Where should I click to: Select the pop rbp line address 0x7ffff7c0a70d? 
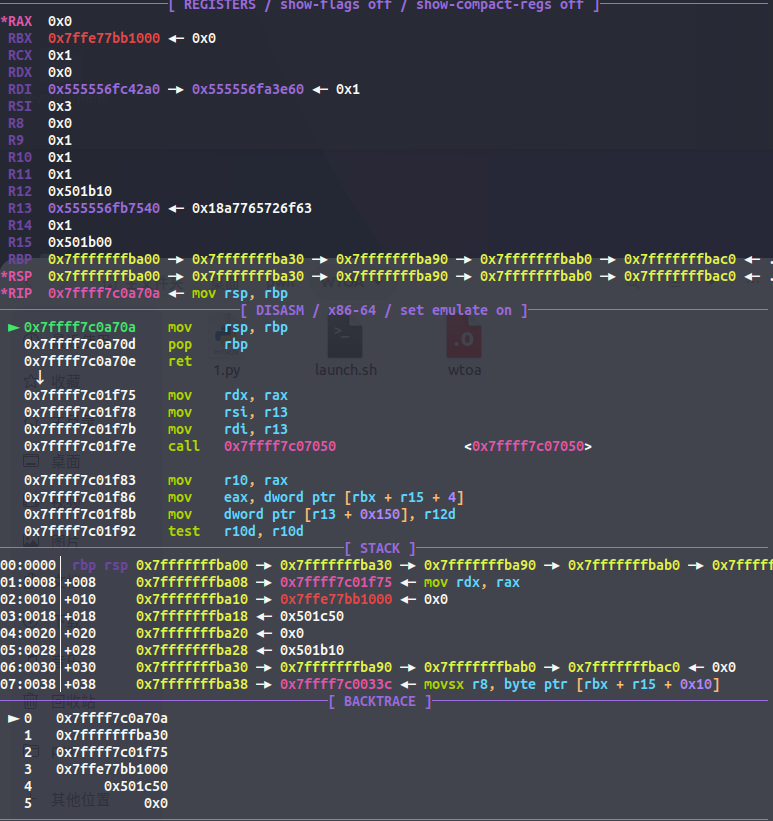[x=80, y=345]
